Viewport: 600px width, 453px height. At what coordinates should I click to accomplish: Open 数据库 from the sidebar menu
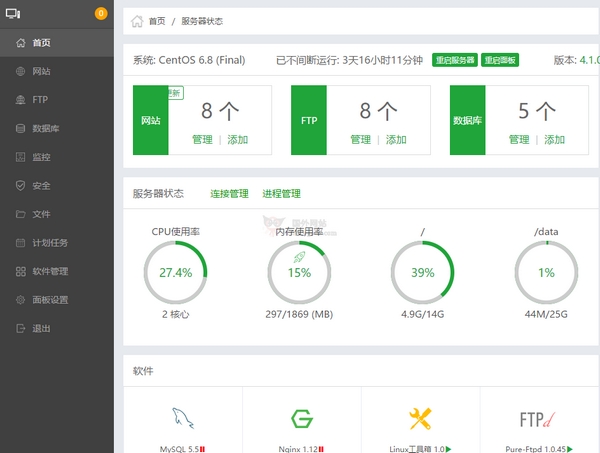point(44,129)
